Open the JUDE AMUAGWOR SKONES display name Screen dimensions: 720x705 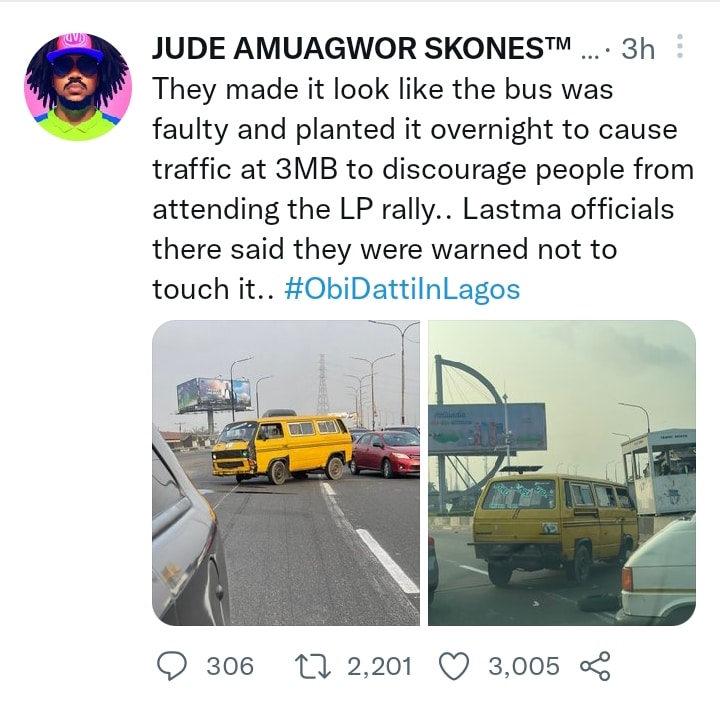[361, 48]
